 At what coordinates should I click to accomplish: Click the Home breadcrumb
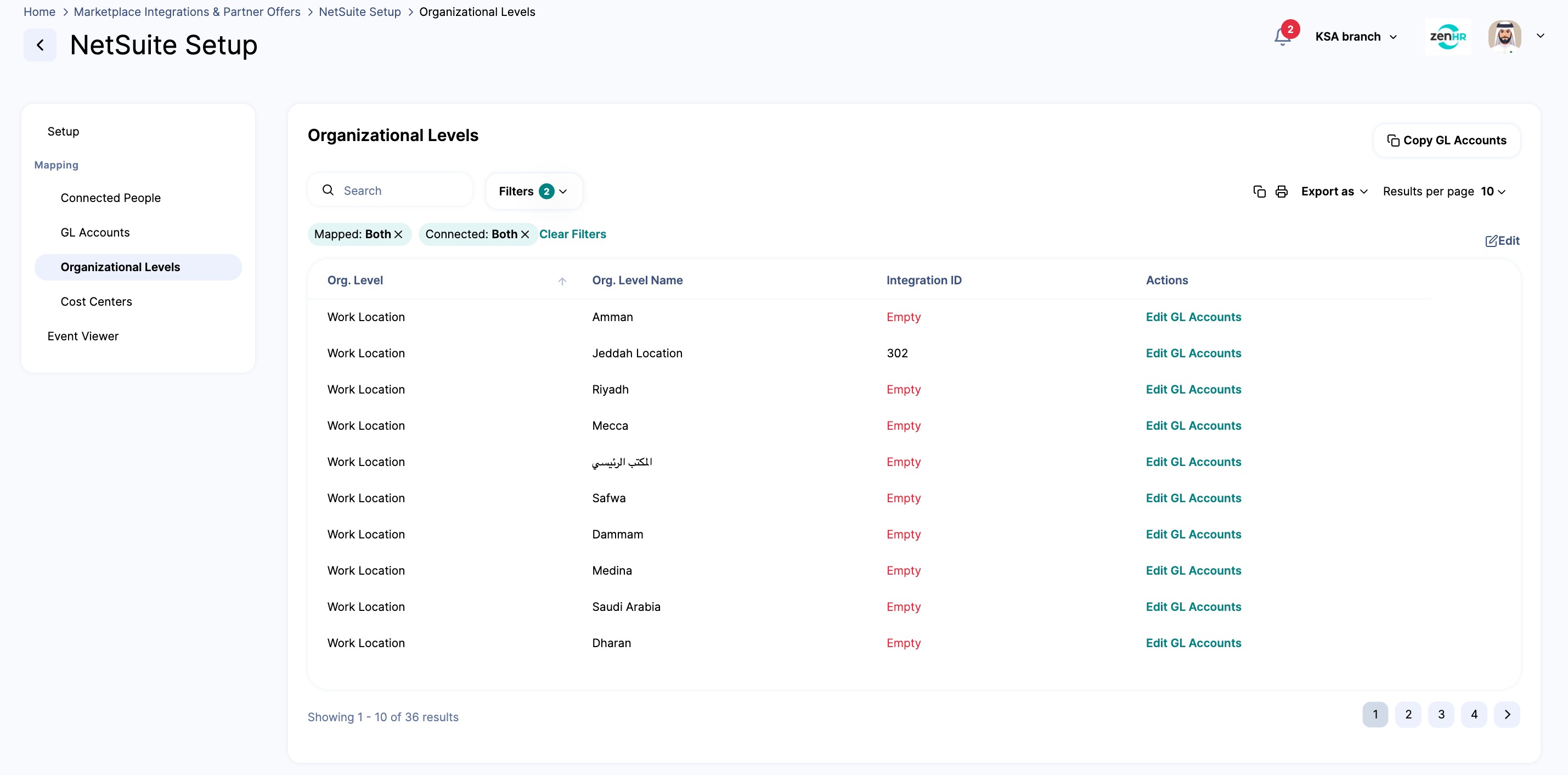(39, 12)
